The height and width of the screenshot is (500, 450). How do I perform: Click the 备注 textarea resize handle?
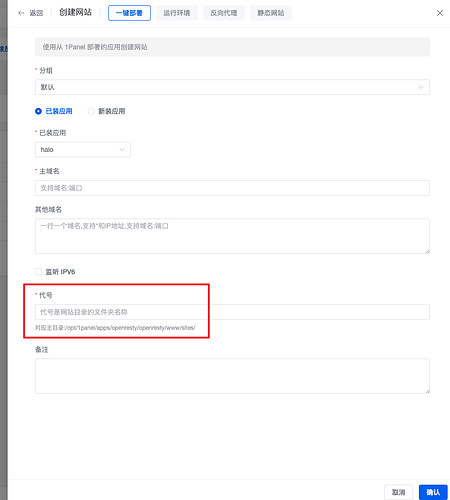point(427,391)
